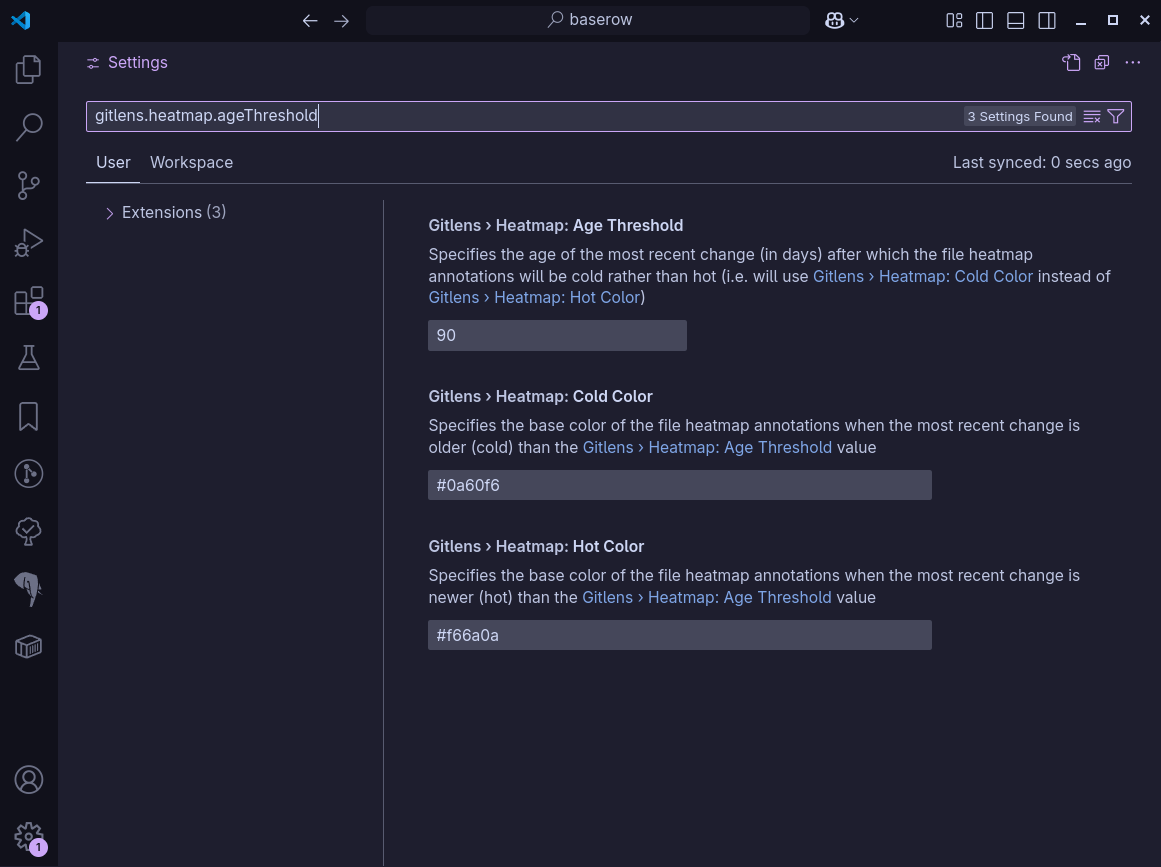The width and height of the screenshot is (1161, 867).
Task: Toggle secondary side bar visibility
Action: [1046, 21]
